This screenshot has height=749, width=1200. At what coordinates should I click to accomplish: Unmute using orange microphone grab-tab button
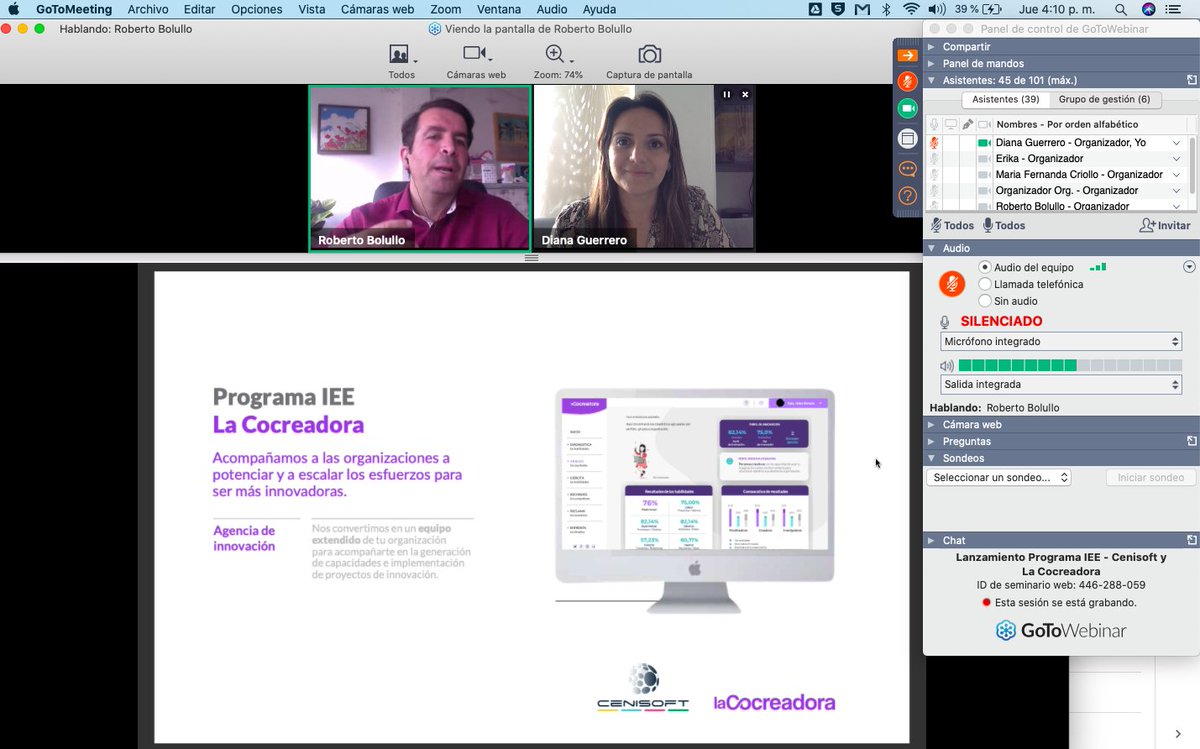click(907, 82)
